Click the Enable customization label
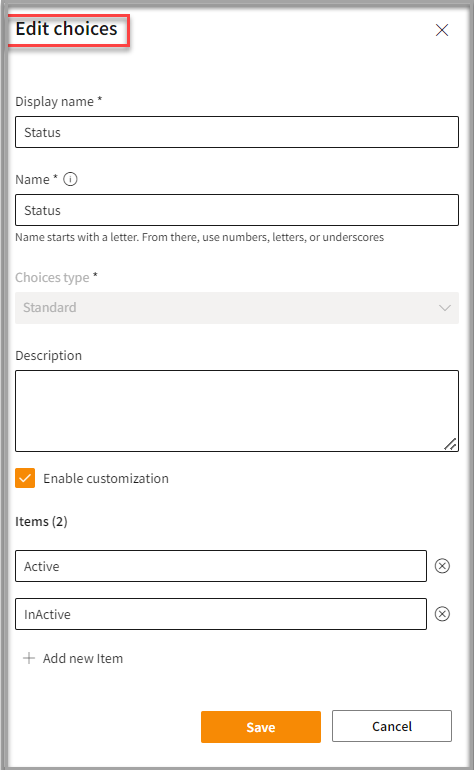 pyautogui.click(x=106, y=478)
